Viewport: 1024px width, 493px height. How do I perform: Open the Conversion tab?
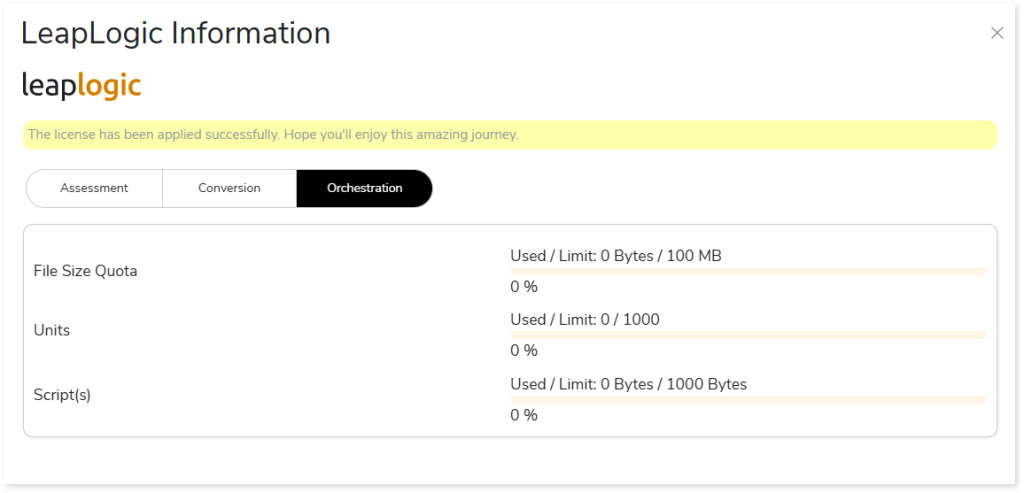click(x=229, y=188)
